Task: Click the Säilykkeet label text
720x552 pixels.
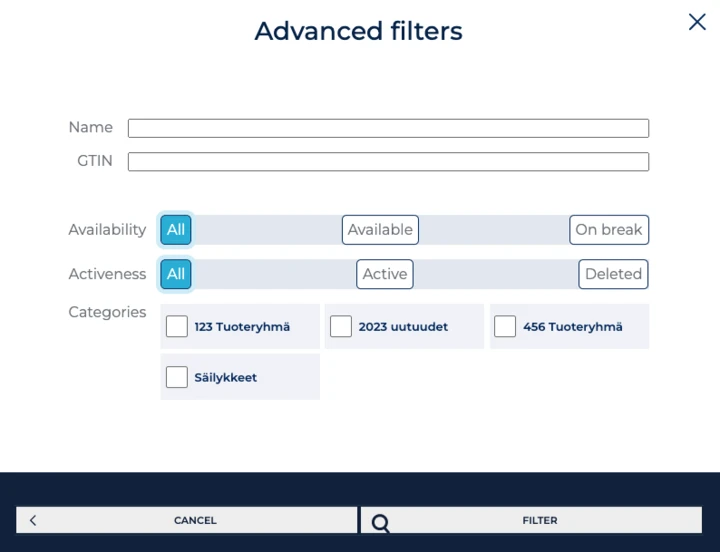Action: (x=225, y=378)
